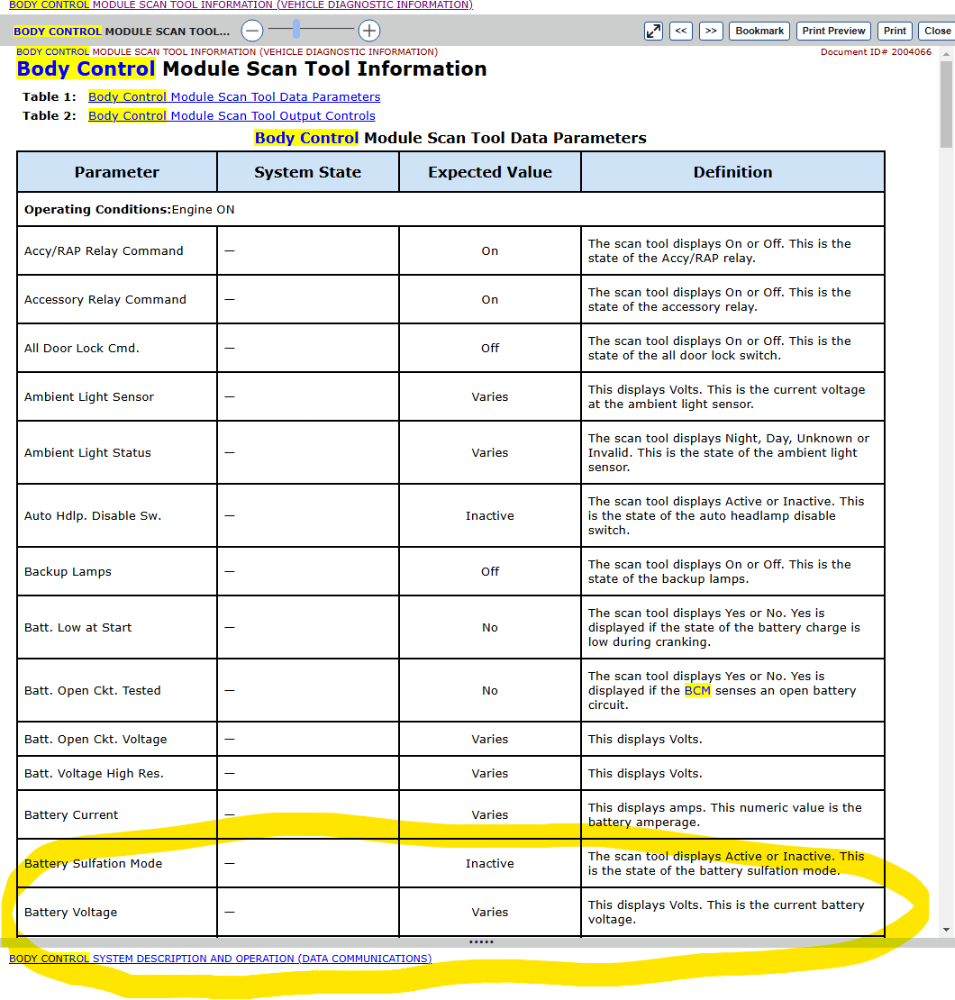The height and width of the screenshot is (1000, 955).
Task: Click the Inactive value for Battery Sulfation Mode
Action: pos(490,864)
